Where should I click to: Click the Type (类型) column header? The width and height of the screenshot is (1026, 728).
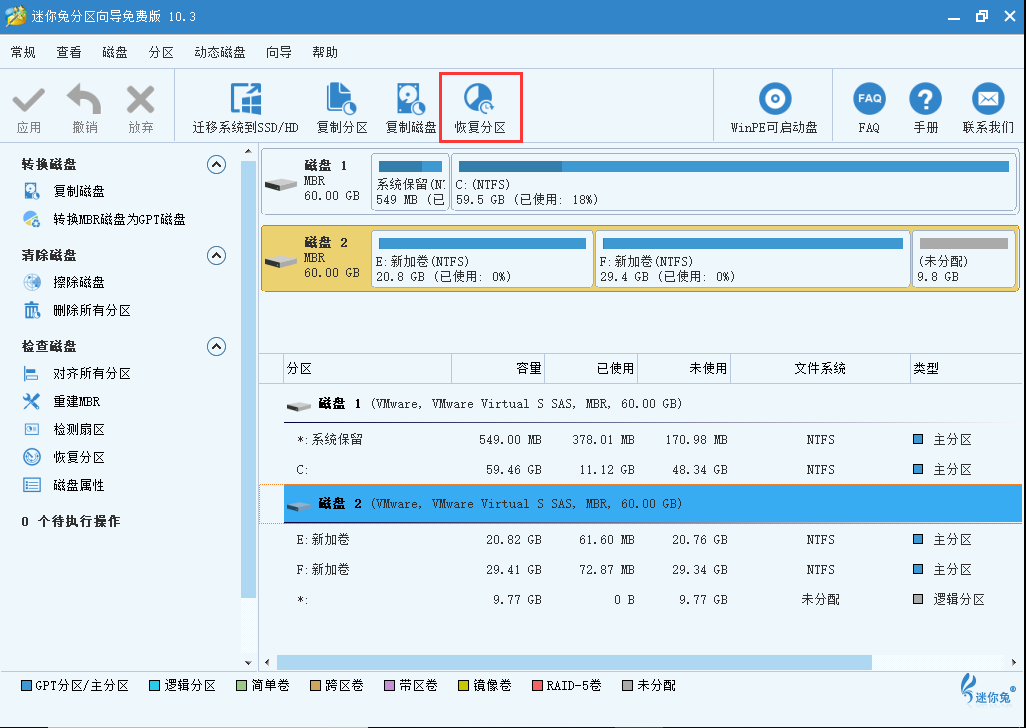click(966, 369)
